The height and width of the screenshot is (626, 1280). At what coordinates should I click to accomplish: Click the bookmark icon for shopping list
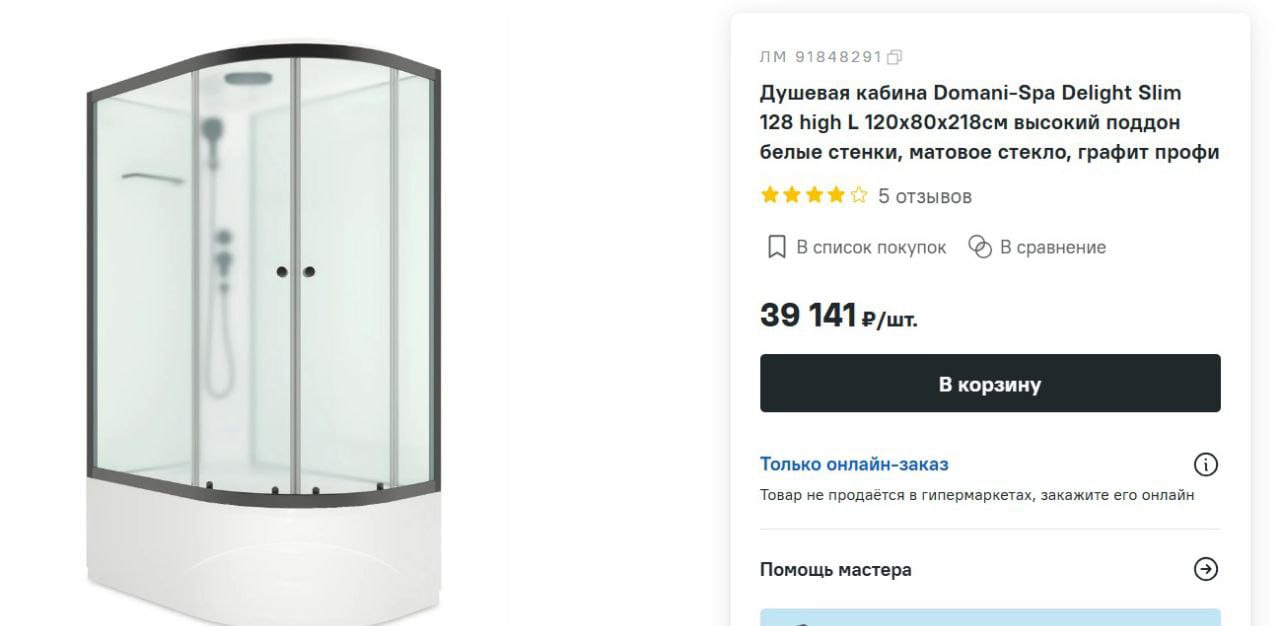[x=776, y=247]
